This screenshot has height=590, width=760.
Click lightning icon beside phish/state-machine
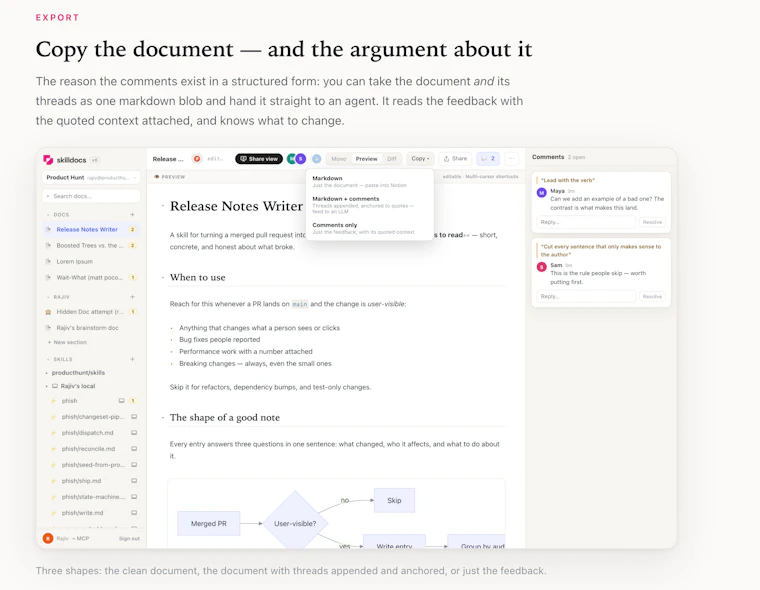(x=53, y=497)
